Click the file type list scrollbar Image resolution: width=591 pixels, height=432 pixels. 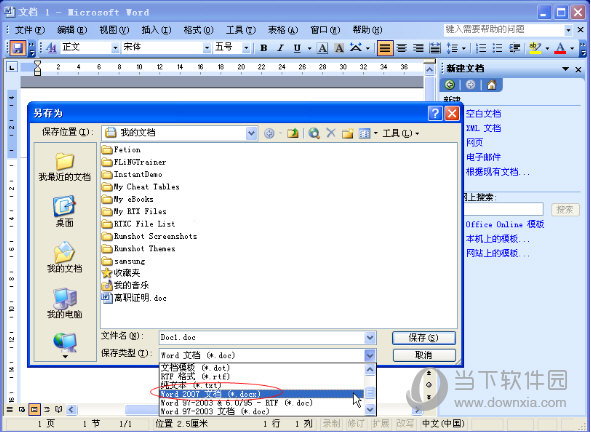pos(370,389)
